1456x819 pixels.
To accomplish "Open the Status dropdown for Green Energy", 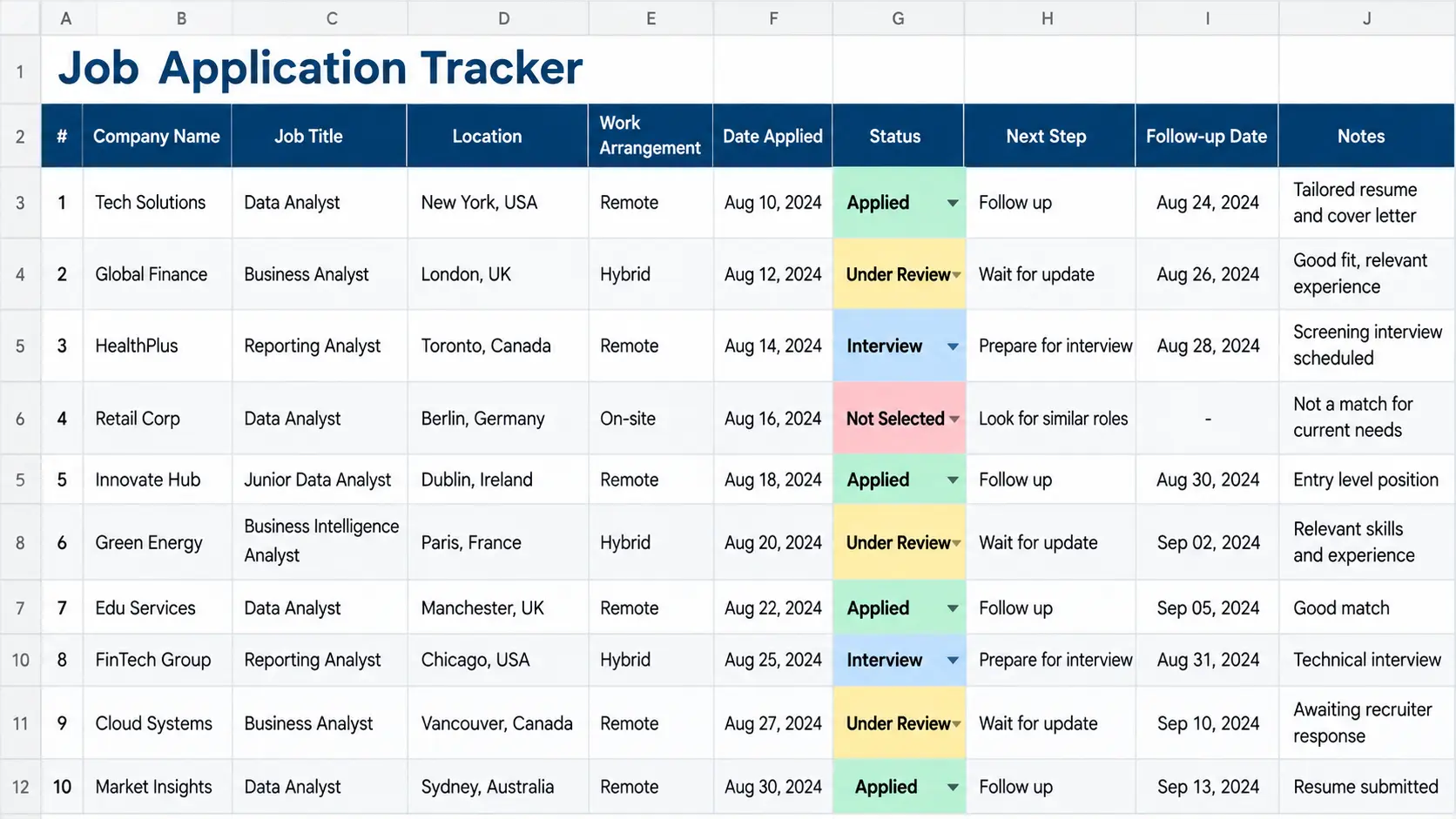I will click(x=956, y=543).
